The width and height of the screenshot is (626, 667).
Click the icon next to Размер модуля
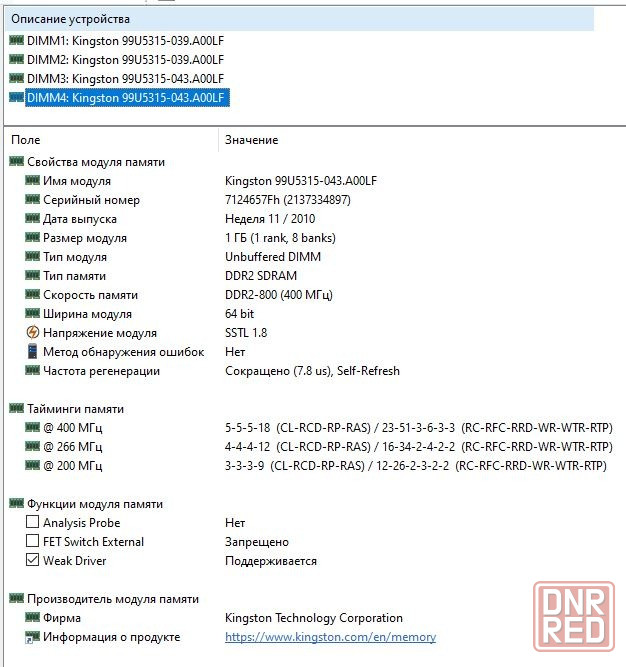click(32, 237)
